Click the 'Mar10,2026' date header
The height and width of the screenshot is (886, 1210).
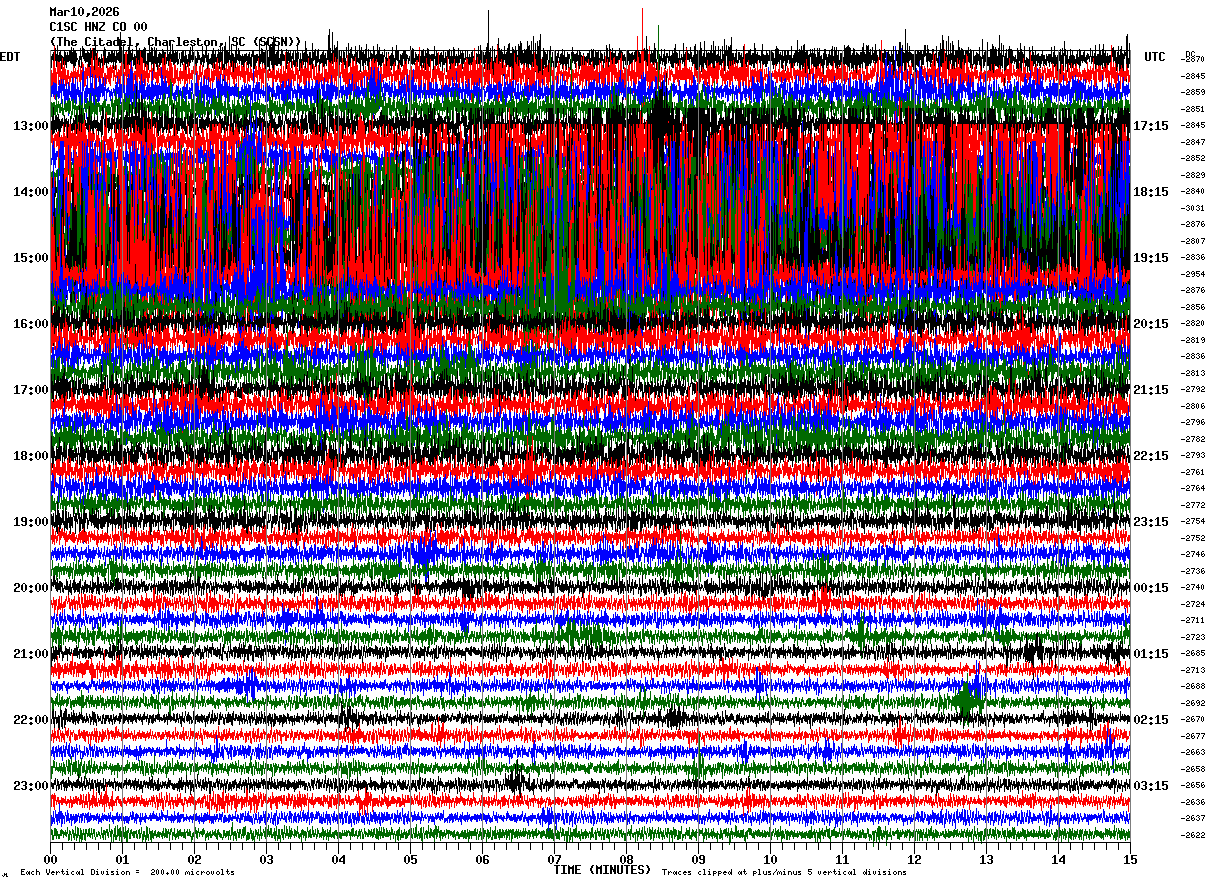84,12
